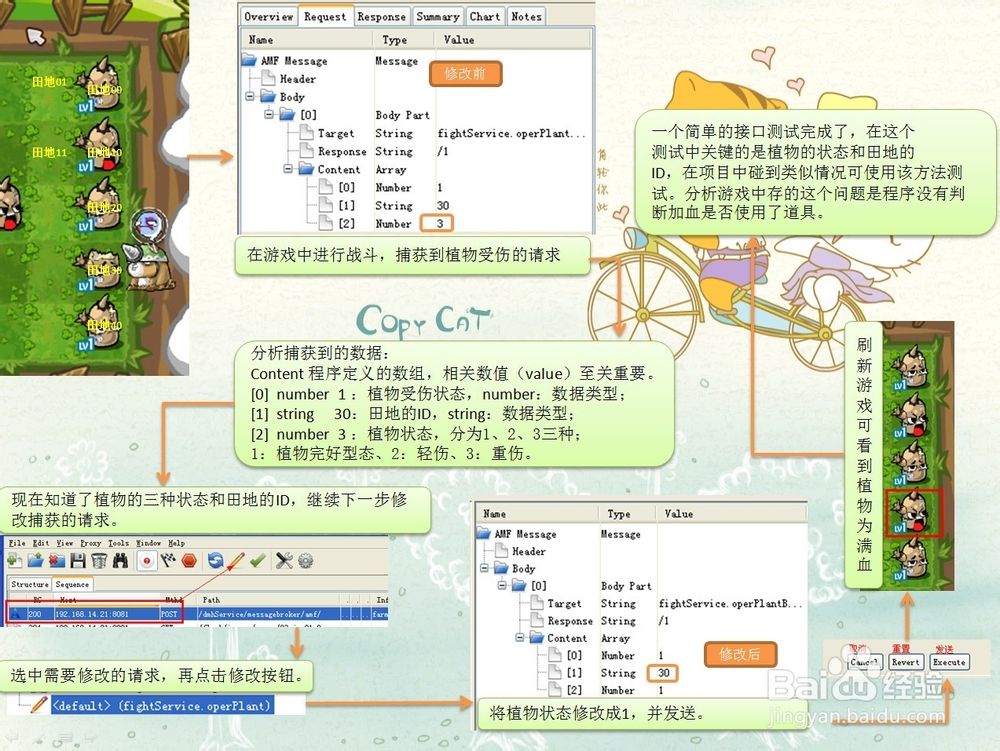Click the Revert button
The height and width of the screenshot is (751, 1000).
[906, 662]
